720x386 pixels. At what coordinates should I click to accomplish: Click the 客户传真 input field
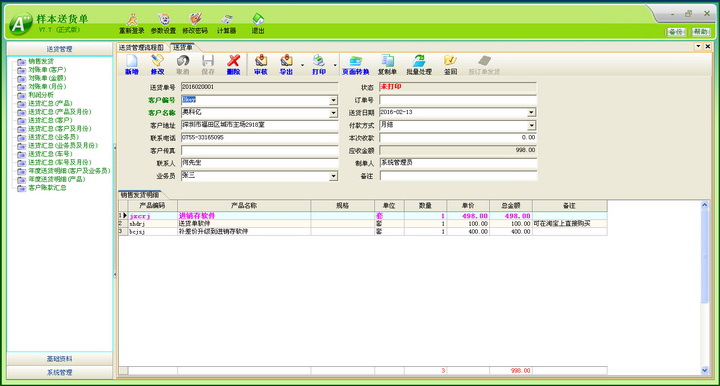259,151
